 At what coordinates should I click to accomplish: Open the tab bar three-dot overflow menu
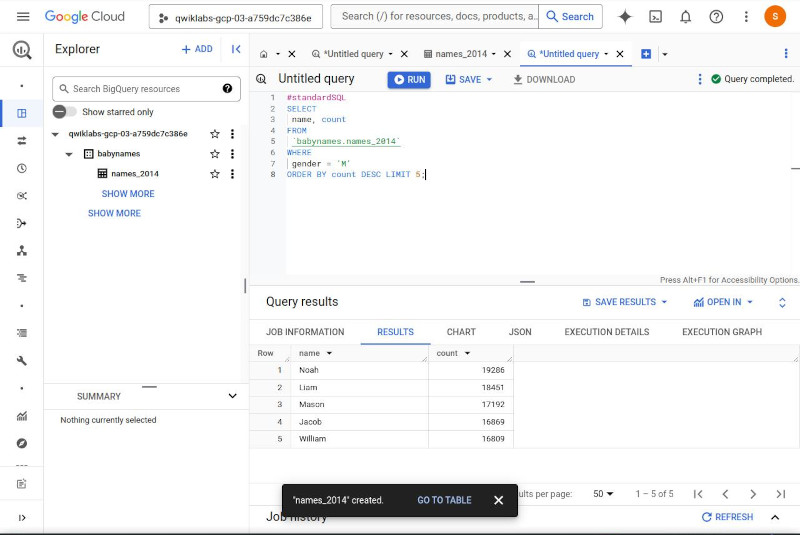pyautogui.click(x=785, y=54)
